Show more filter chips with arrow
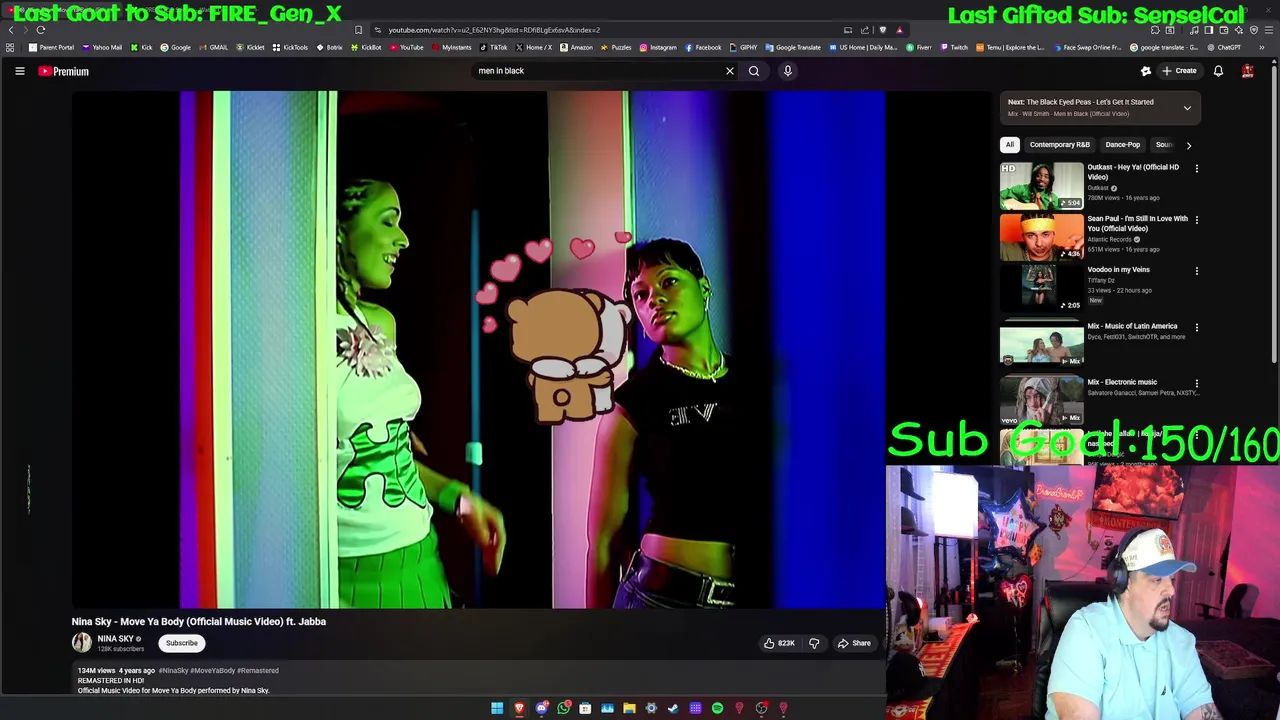1280x720 pixels. pyautogui.click(x=1189, y=145)
